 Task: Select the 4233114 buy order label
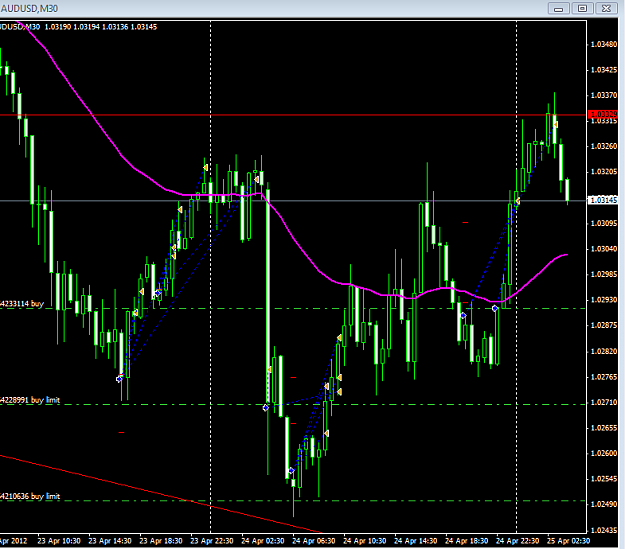click(22, 304)
